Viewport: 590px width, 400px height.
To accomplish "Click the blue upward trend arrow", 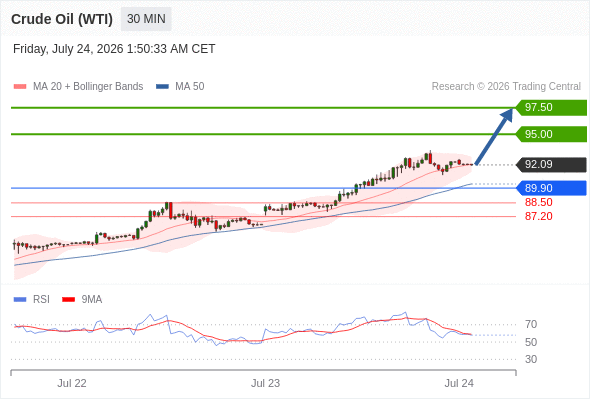I will [494, 136].
